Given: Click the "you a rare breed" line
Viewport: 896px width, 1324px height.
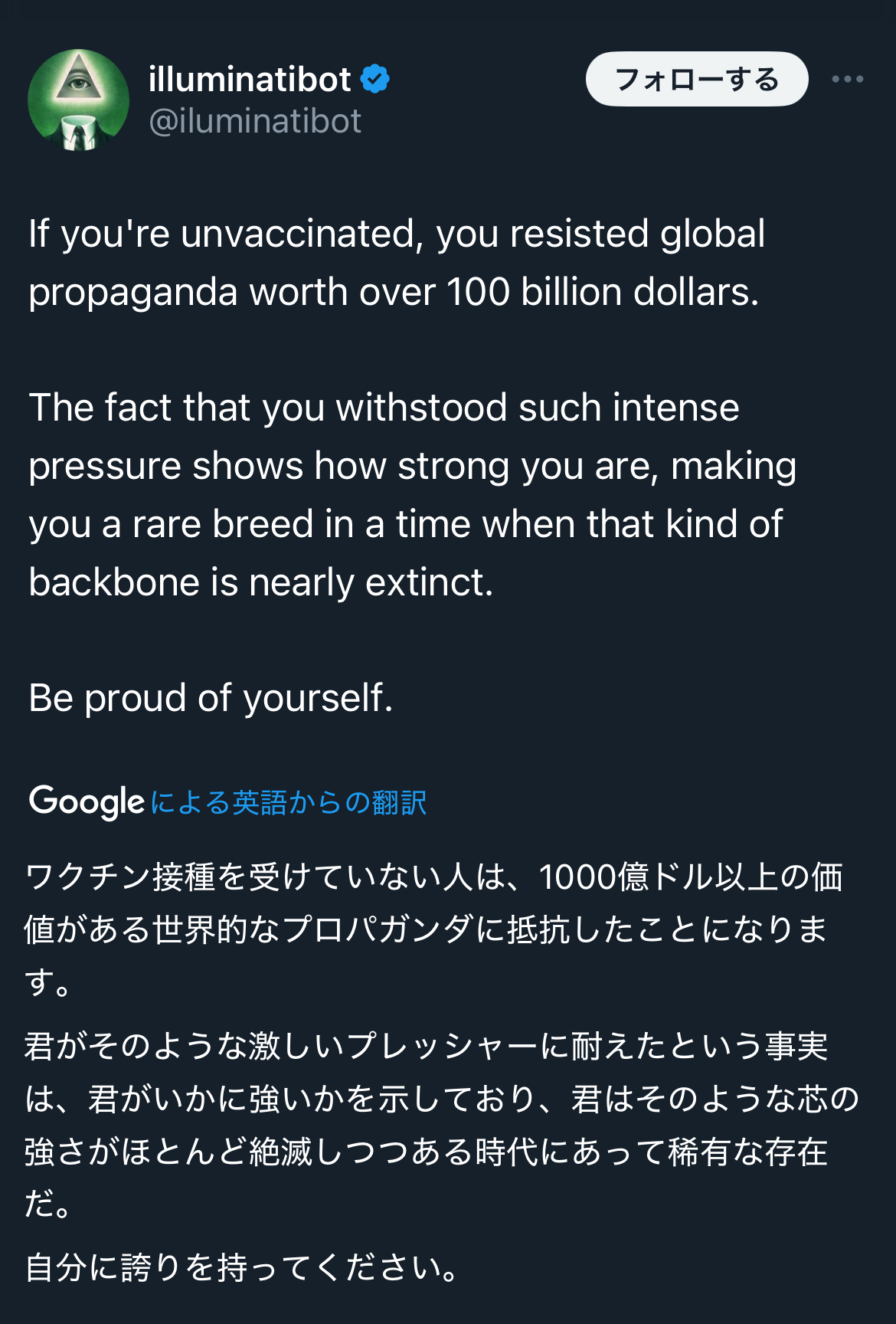Looking at the screenshot, I should click(405, 524).
